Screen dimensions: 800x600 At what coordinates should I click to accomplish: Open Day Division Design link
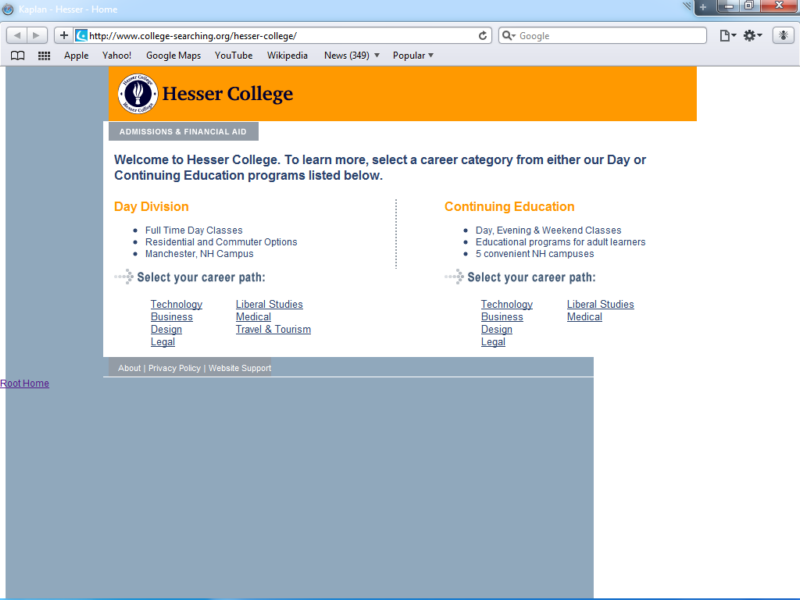[x=166, y=330]
